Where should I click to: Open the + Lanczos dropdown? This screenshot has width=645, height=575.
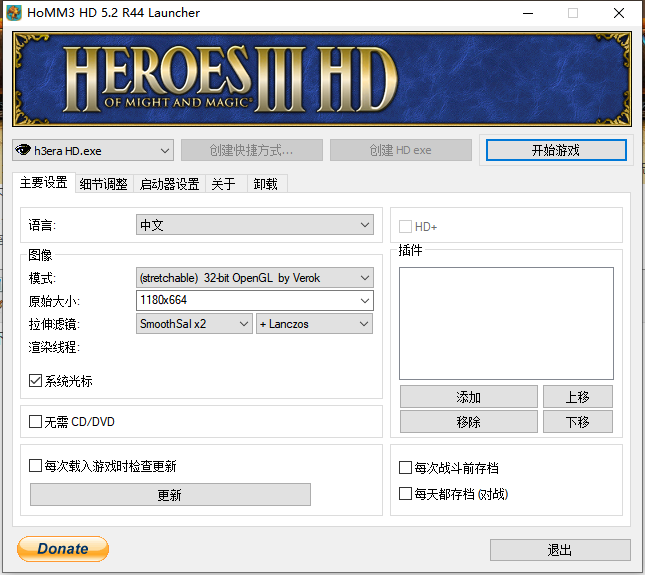click(314, 324)
